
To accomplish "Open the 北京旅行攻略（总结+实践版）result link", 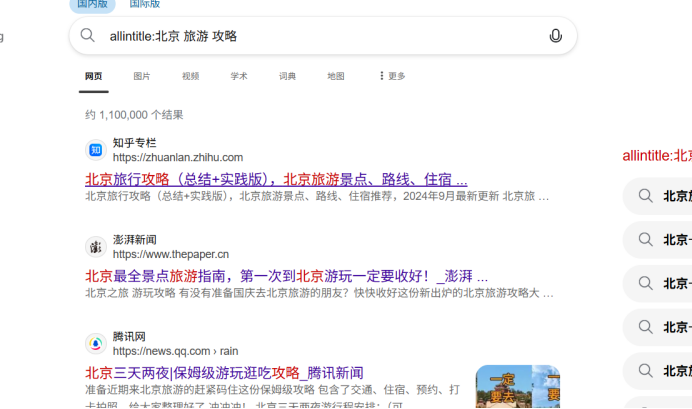I will pyautogui.click(x=276, y=180).
